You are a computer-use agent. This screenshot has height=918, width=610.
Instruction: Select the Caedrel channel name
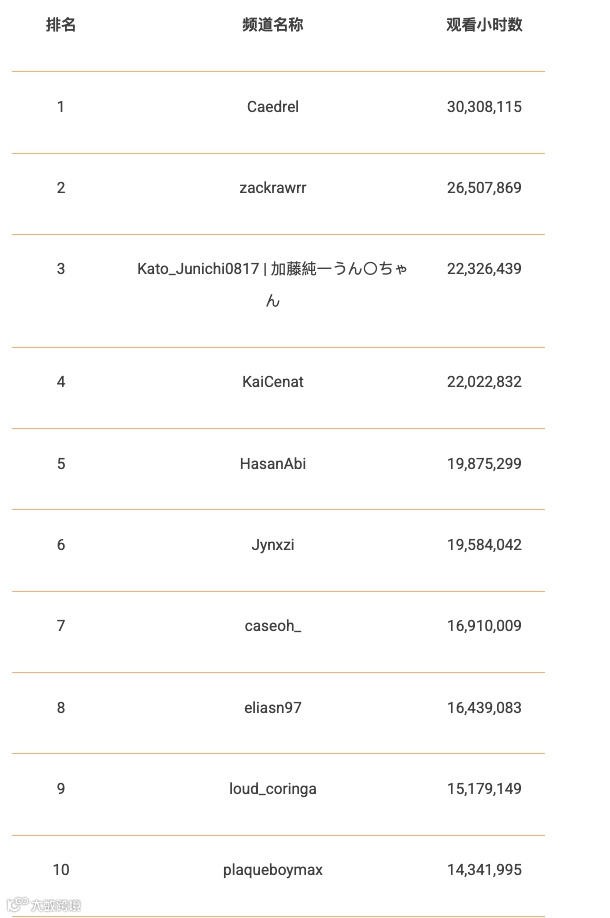(x=273, y=107)
